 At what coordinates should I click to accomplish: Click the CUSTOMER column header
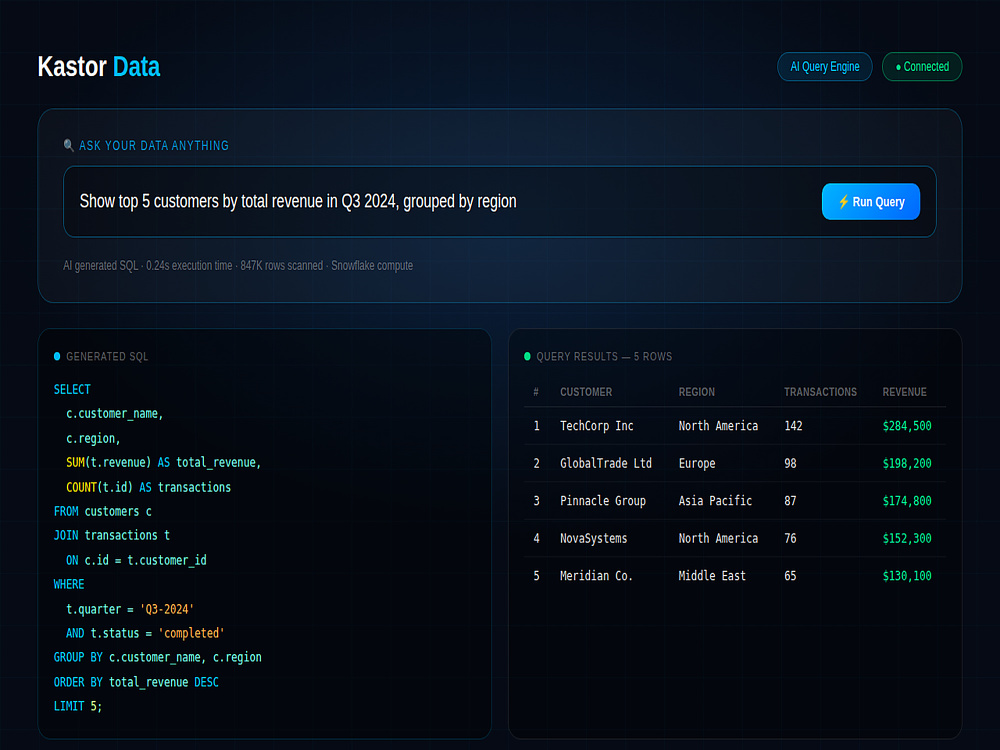pos(585,392)
